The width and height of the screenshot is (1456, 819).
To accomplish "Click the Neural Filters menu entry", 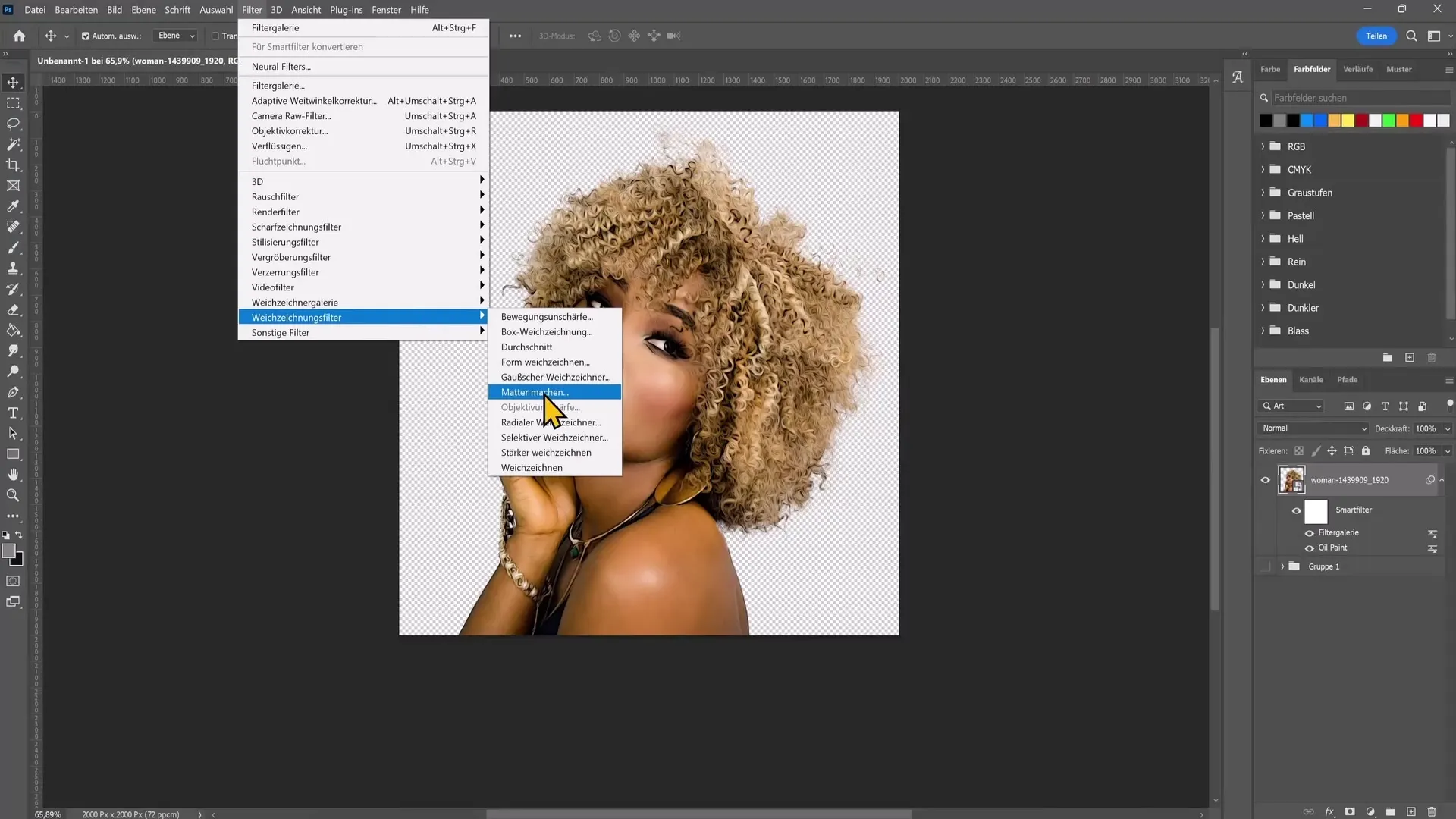I will (x=363, y=67).
